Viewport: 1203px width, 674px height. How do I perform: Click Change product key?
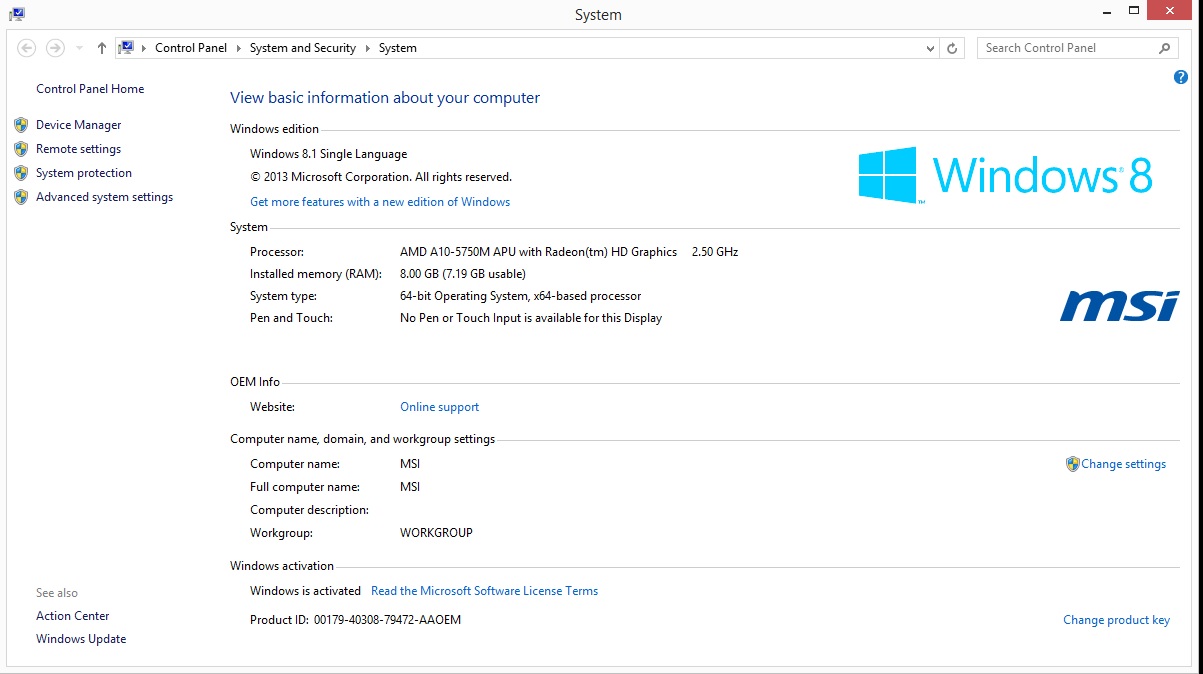coord(1116,620)
